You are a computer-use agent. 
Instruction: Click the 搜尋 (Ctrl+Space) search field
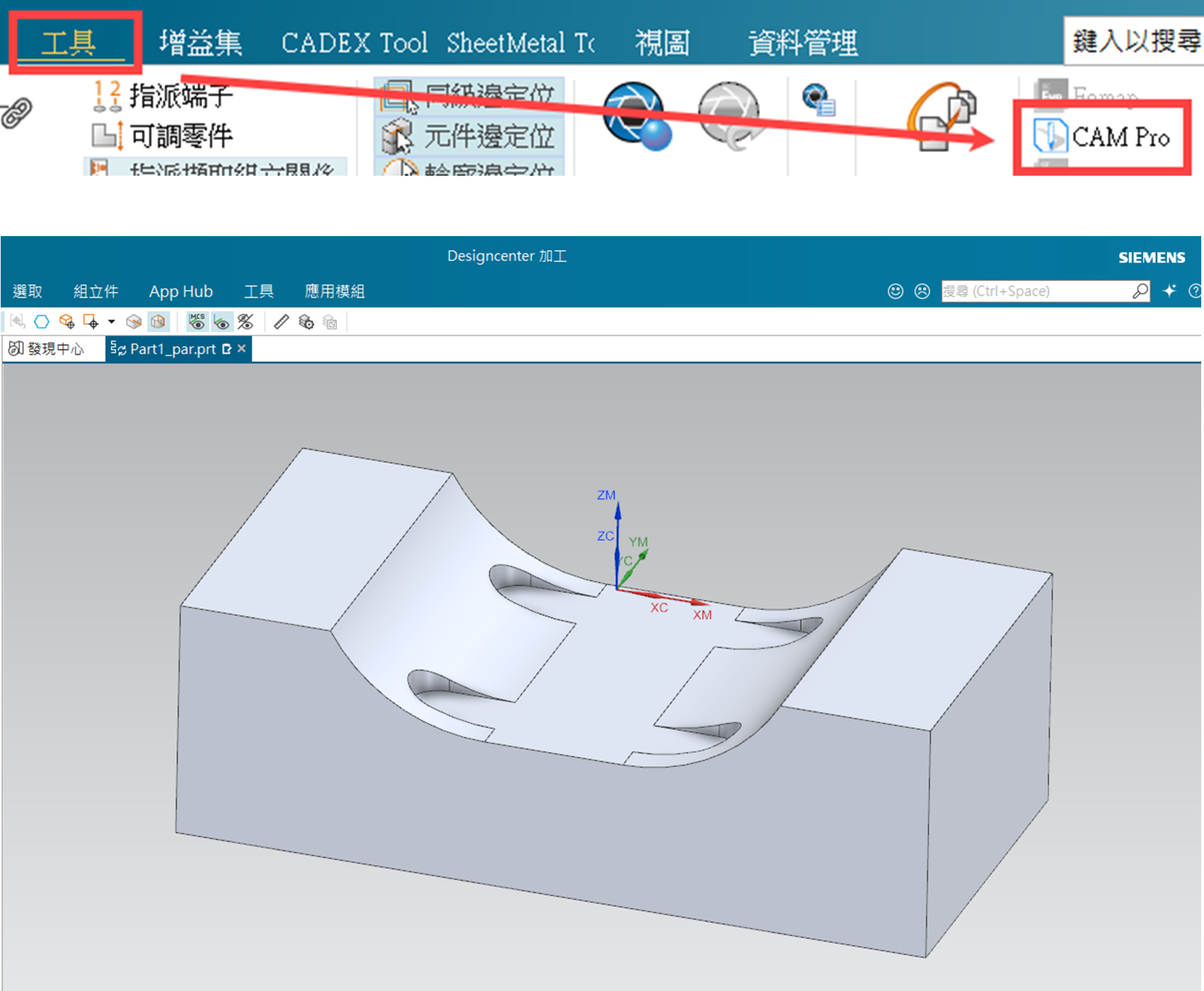point(1035,291)
